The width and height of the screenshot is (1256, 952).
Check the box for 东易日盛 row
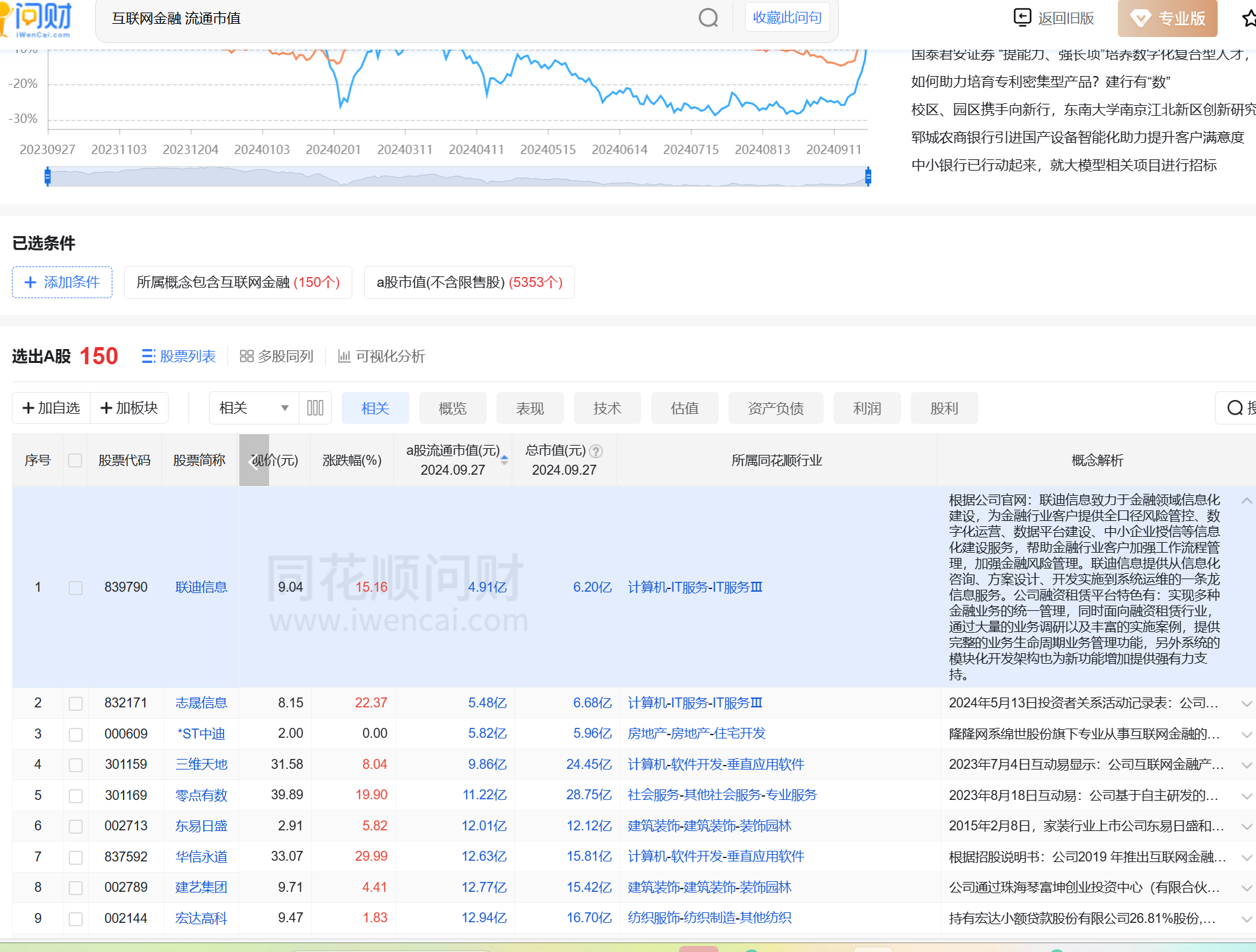click(76, 826)
